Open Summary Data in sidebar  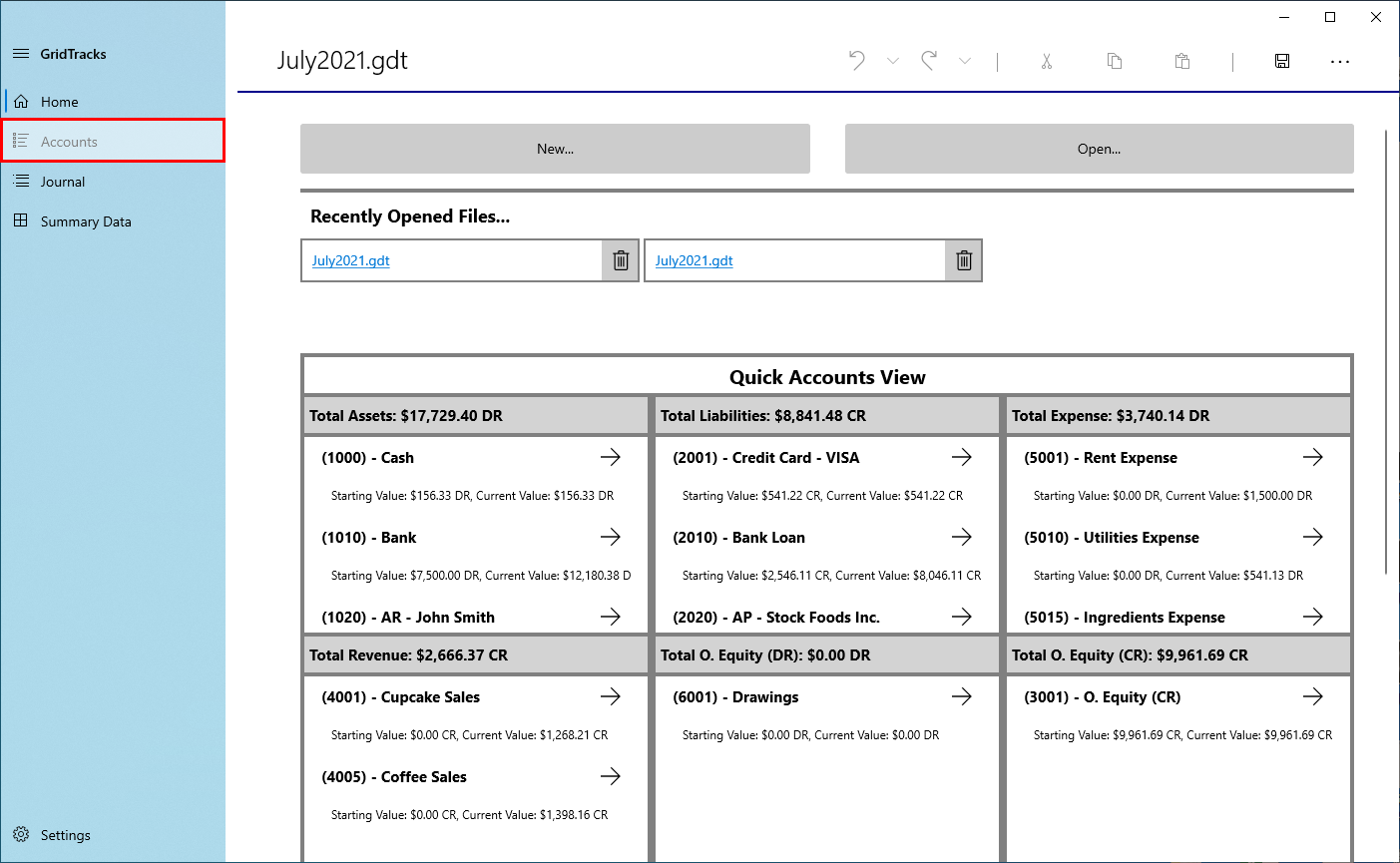[x=113, y=221]
